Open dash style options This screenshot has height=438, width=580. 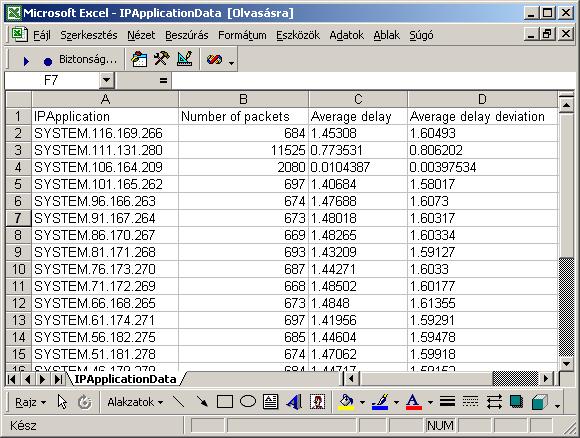(470, 402)
